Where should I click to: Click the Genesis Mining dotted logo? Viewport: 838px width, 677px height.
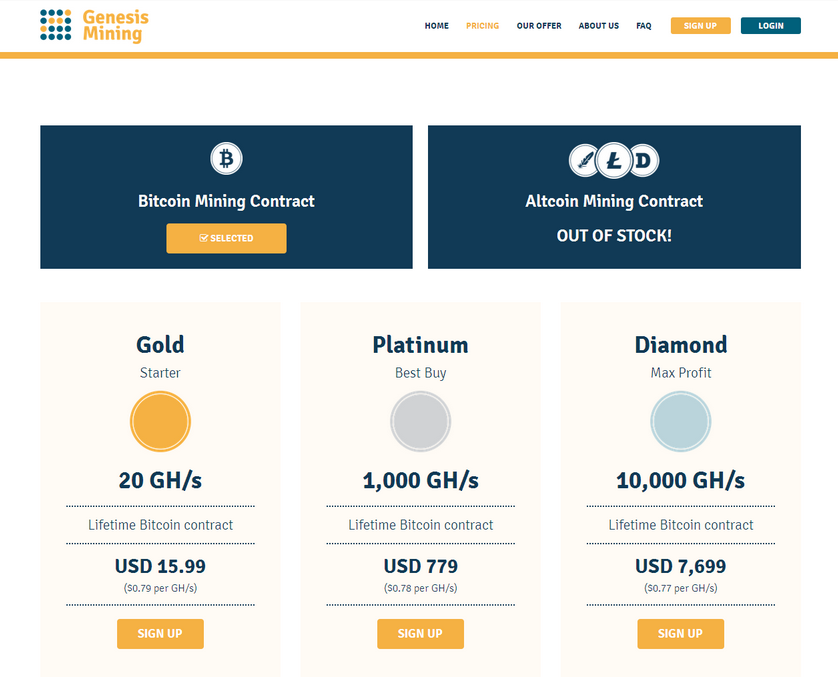pyautogui.click(x=56, y=25)
